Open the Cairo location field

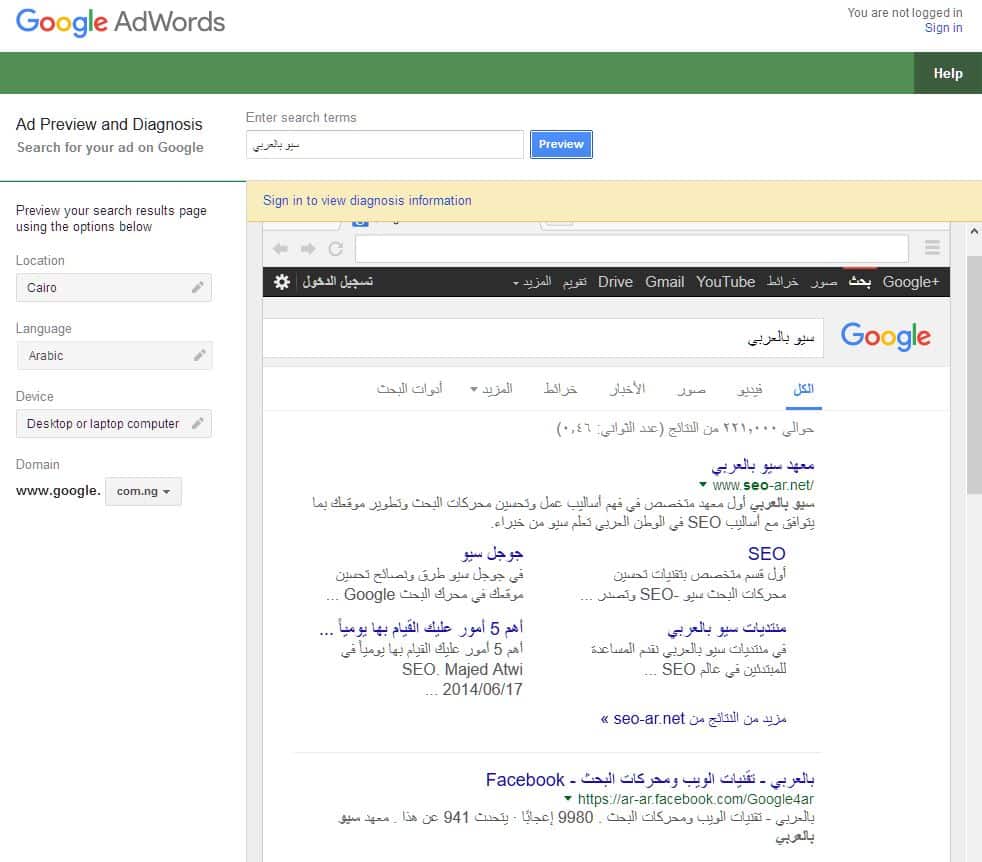tap(113, 288)
